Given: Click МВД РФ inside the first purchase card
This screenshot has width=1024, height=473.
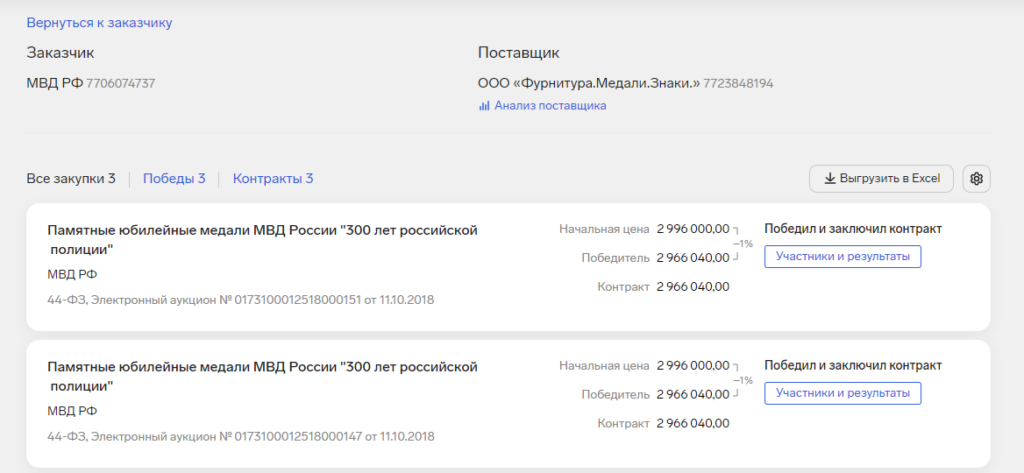Looking at the screenshot, I should pyautogui.click(x=72, y=274).
